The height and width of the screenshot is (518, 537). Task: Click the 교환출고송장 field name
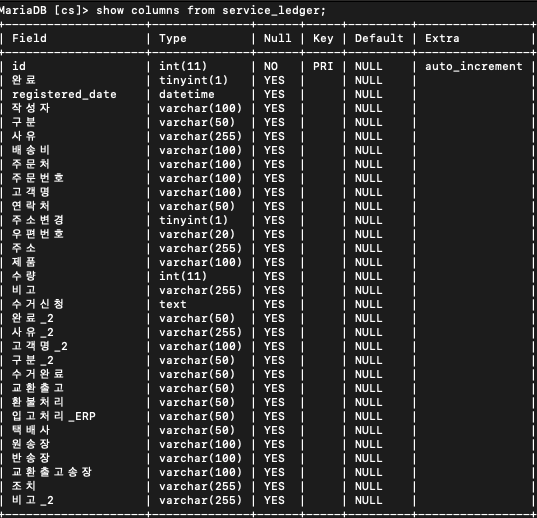point(52,472)
